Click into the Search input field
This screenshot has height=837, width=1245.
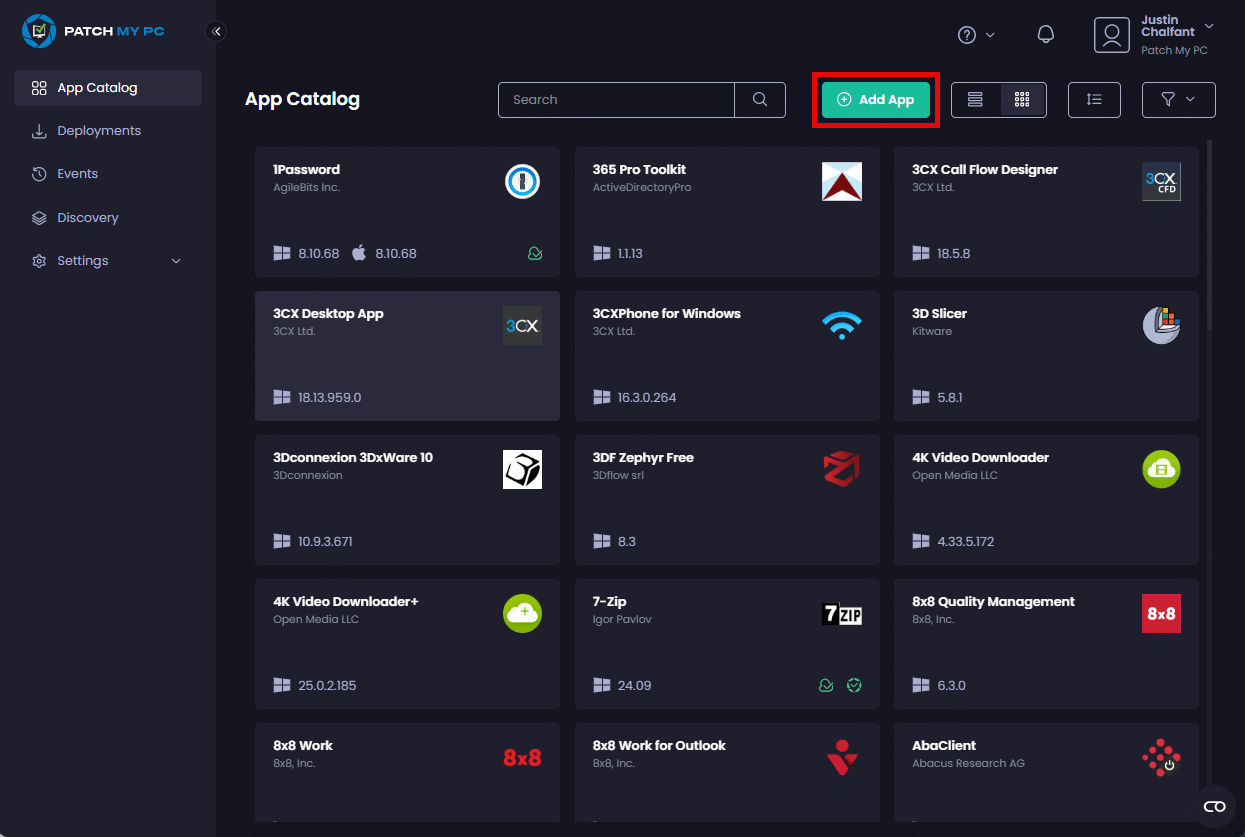pyautogui.click(x=616, y=100)
